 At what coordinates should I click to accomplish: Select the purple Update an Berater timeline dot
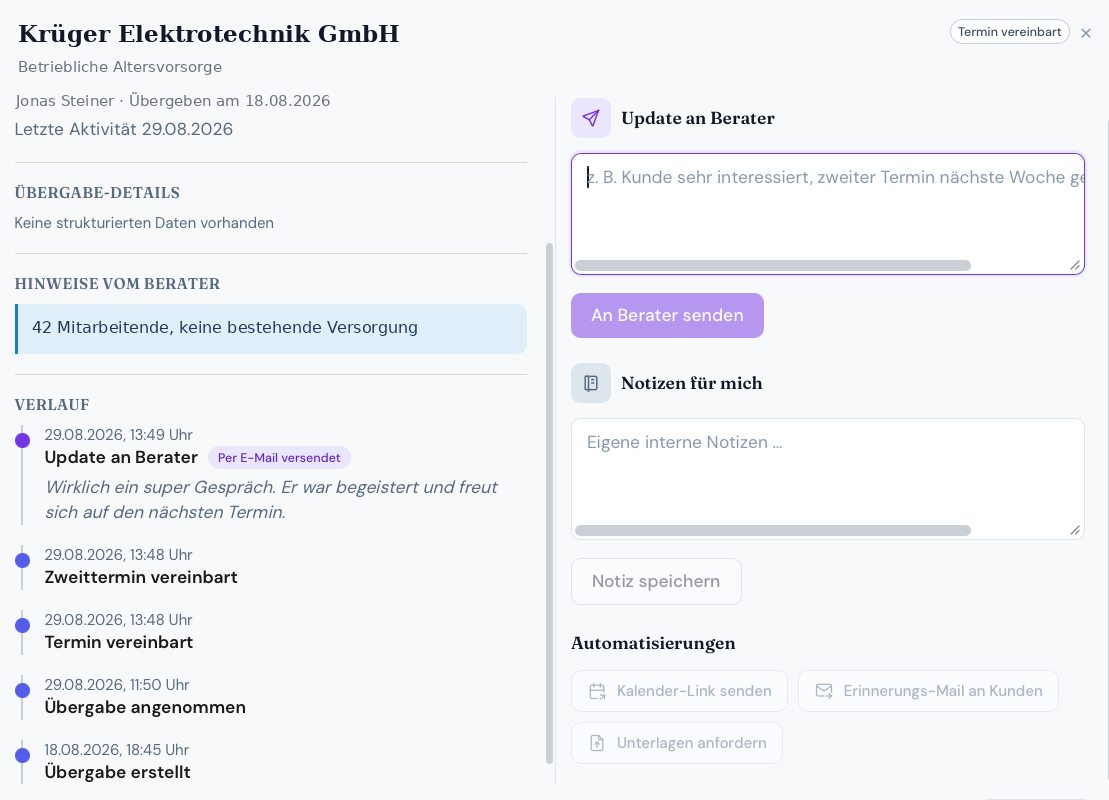pos(23,441)
